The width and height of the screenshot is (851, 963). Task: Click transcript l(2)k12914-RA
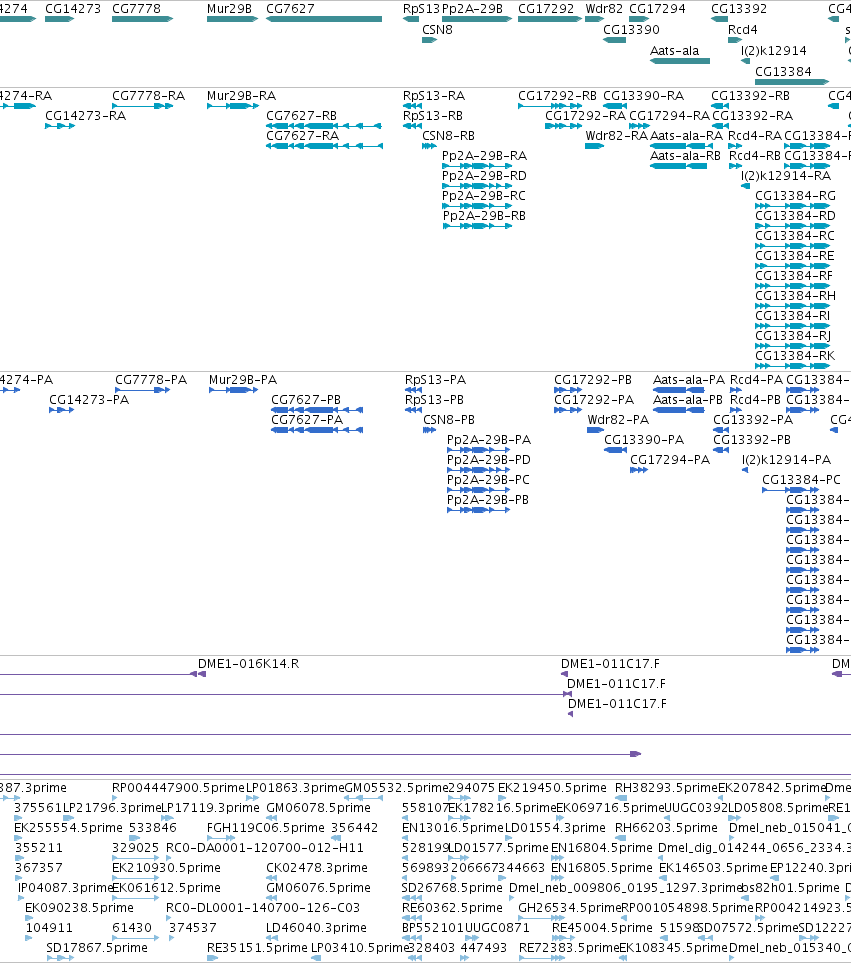click(786, 176)
